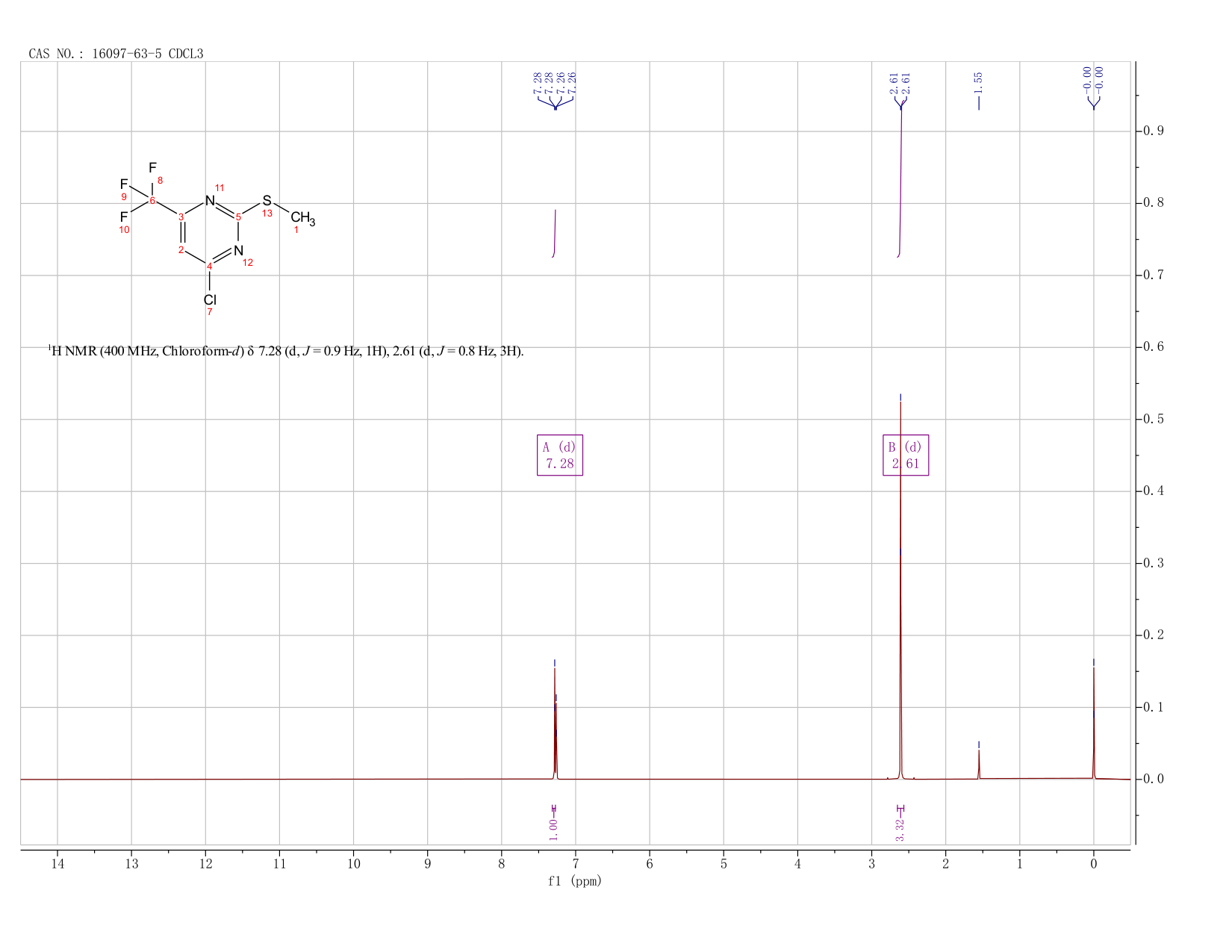The image size is (1232, 952).
Task: Click the 2.61 peak labels at top
Action: point(900,82)
